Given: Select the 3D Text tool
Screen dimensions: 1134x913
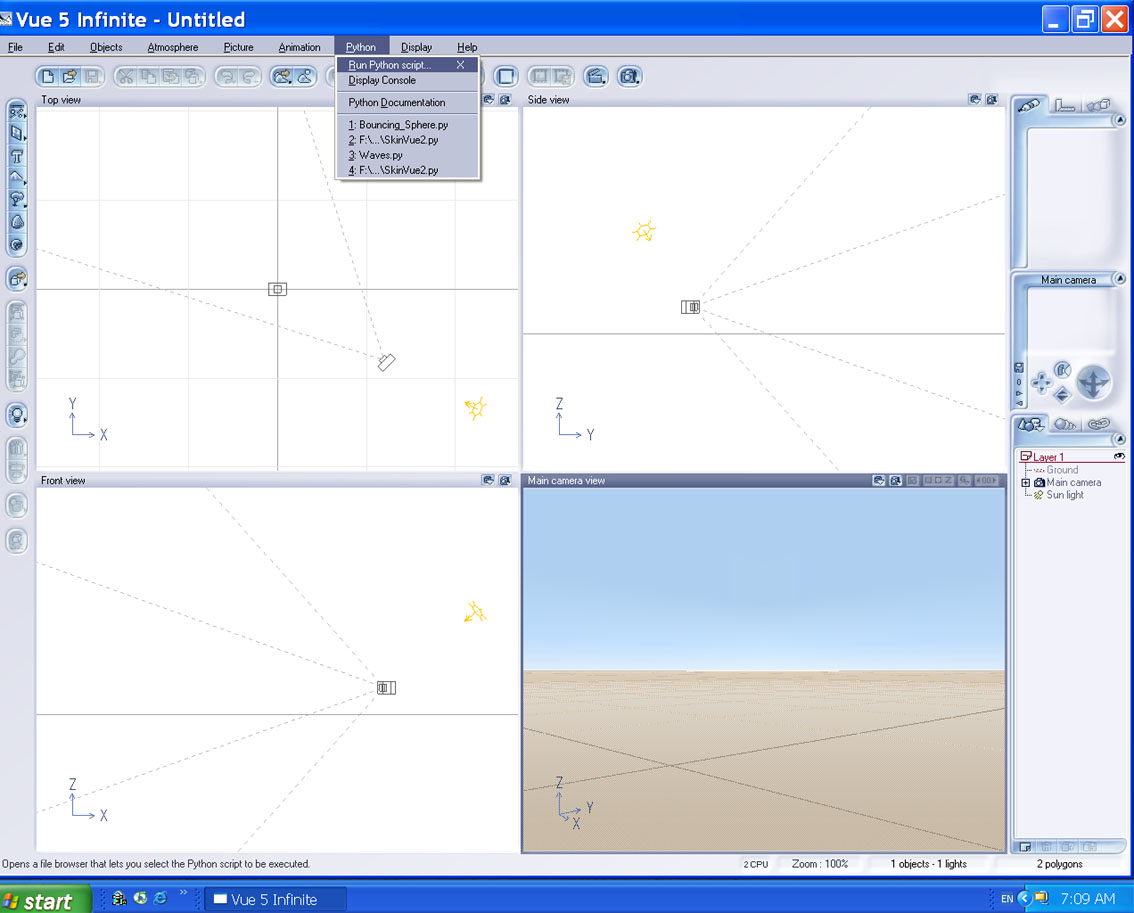Looking at the screenshot, I should tap(17, 156).
